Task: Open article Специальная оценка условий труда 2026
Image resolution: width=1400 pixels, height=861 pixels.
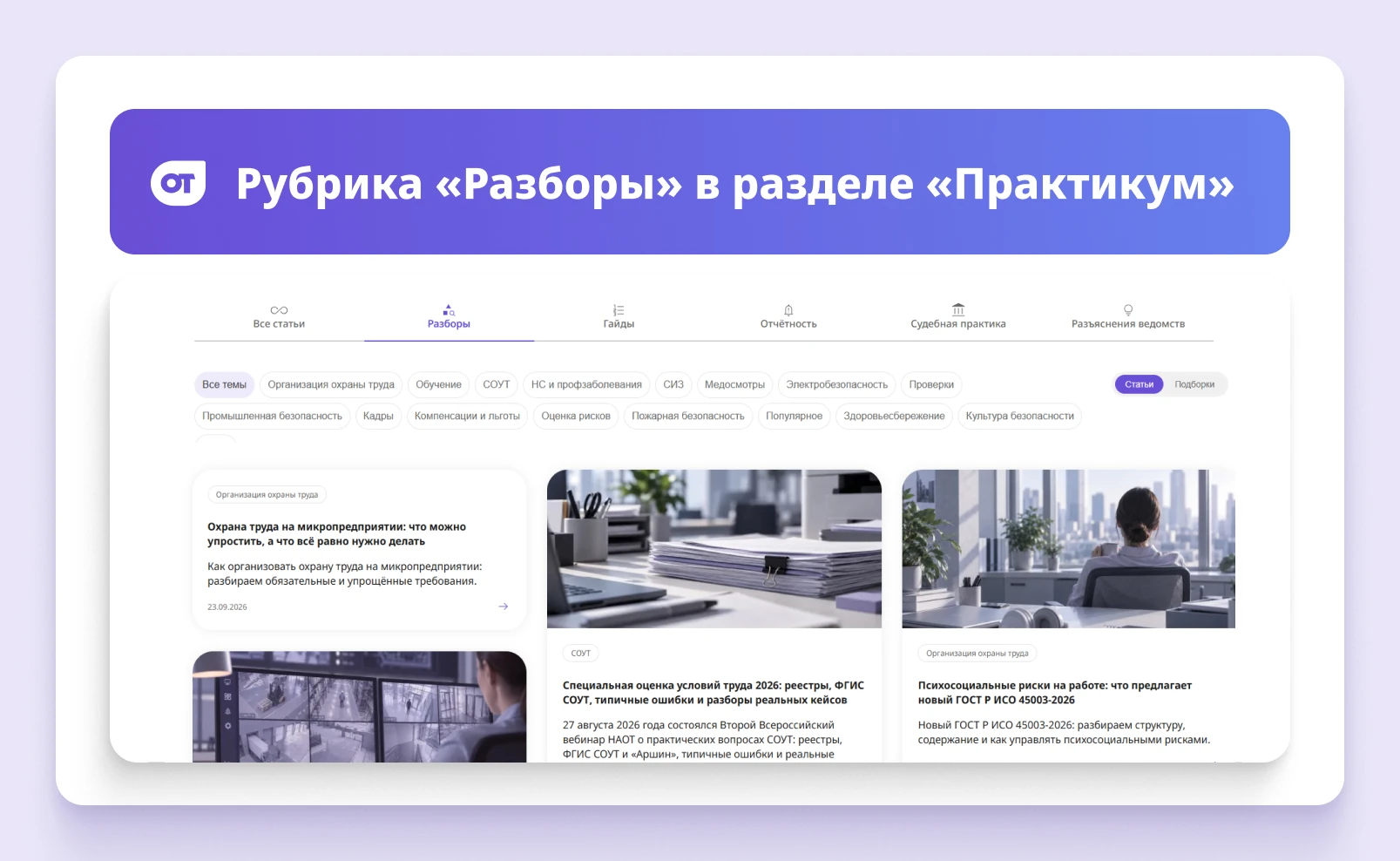Action: (x=714, y=693)
